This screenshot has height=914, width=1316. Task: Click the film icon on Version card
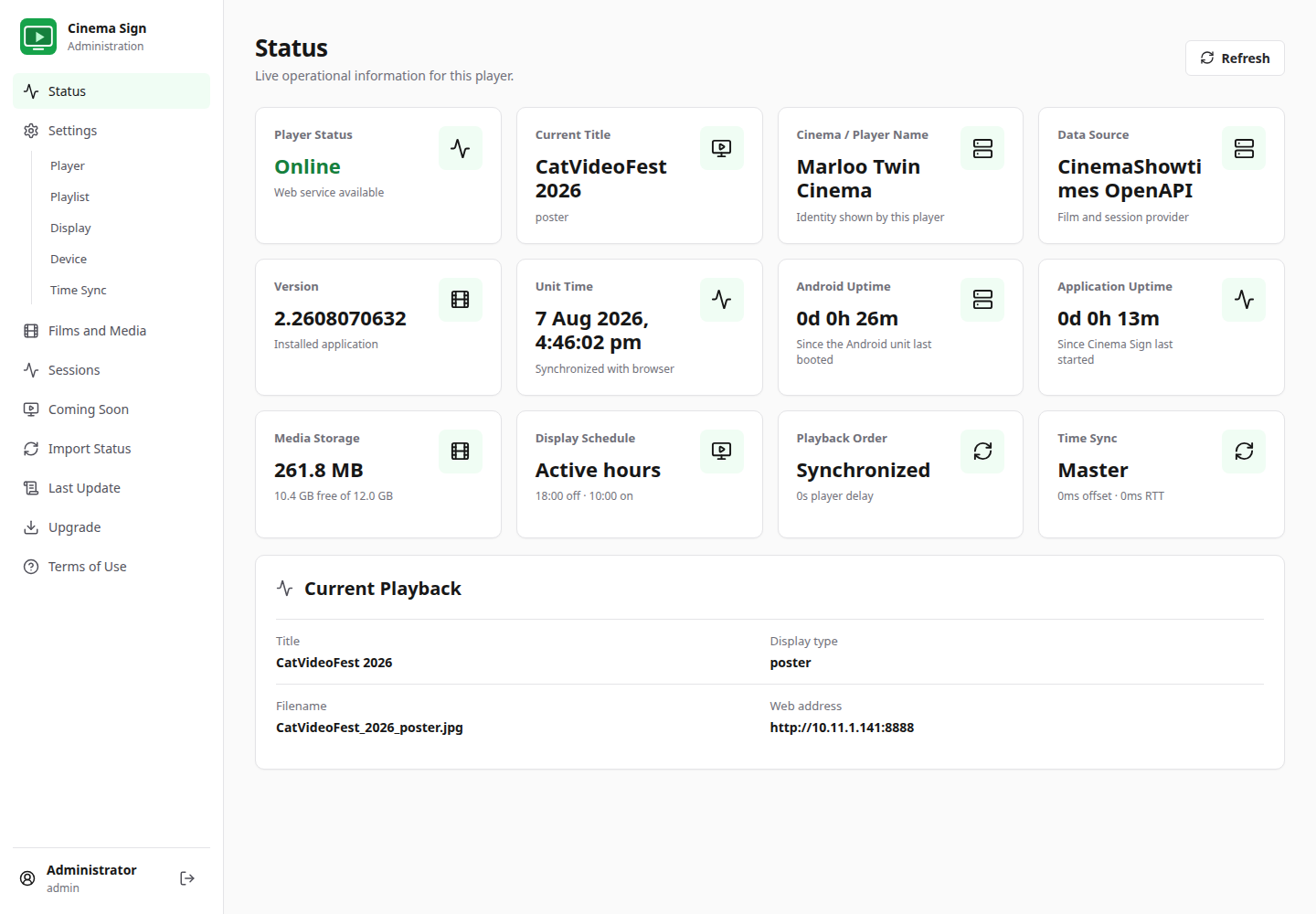coord(461,300)
